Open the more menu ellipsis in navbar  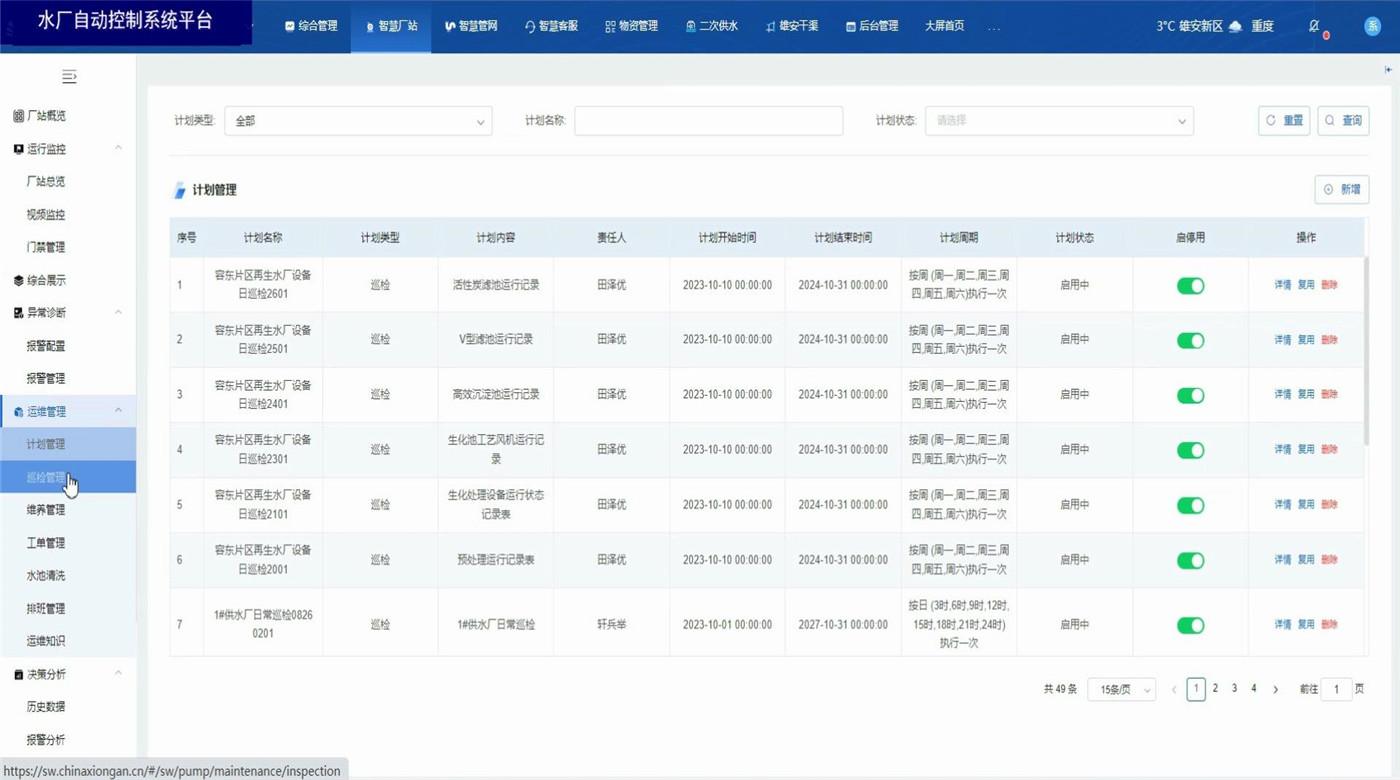click(x=993, y=26)
